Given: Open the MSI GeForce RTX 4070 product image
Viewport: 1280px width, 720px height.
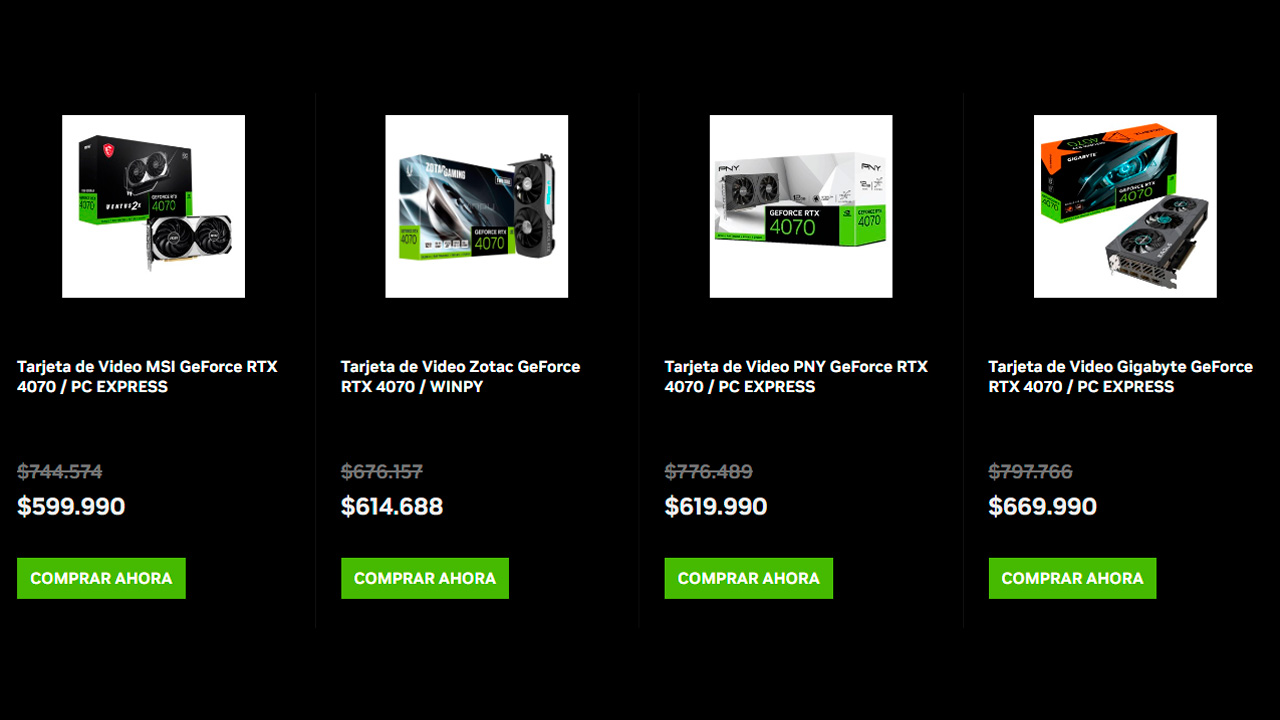Looking at the screenshot, I should (153, 206).
